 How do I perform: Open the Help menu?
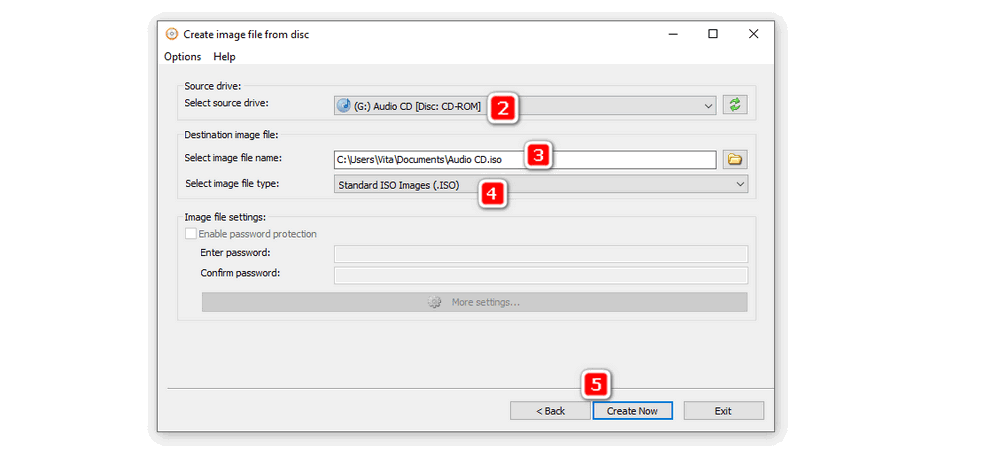coord(224,57)
